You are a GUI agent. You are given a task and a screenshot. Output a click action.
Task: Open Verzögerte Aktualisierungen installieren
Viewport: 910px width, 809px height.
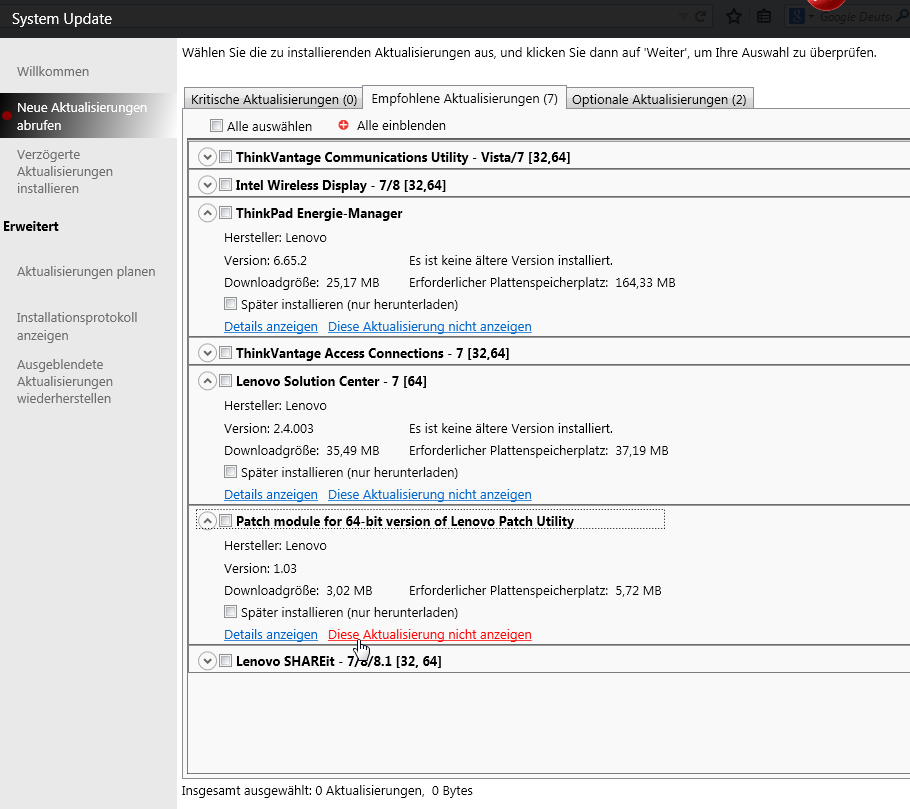tap(64, 171)
